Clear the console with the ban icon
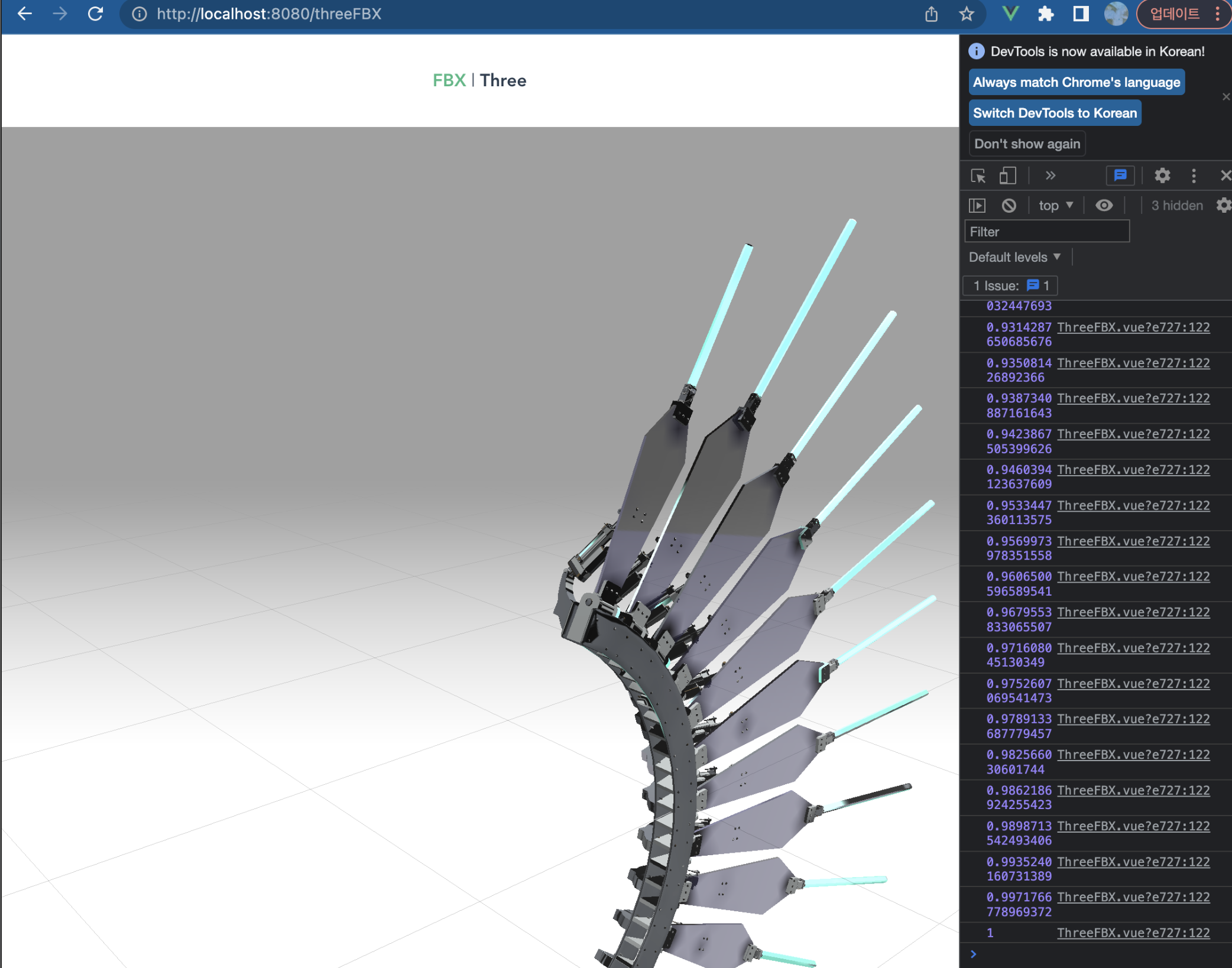 pyautogui.click(x=1009, y=206)
